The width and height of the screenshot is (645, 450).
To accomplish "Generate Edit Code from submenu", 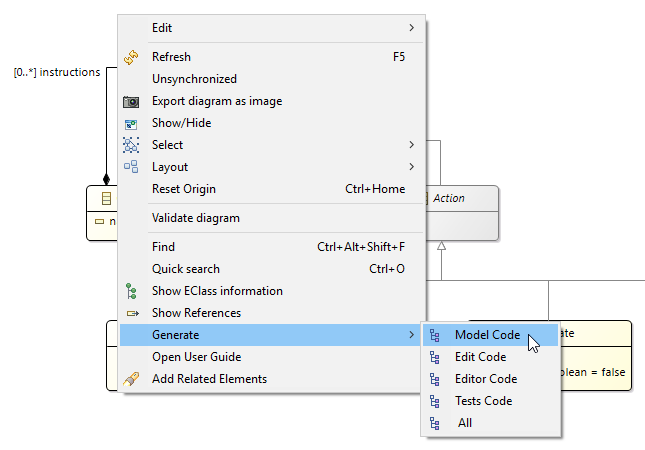I will click(x=480, y=357).
